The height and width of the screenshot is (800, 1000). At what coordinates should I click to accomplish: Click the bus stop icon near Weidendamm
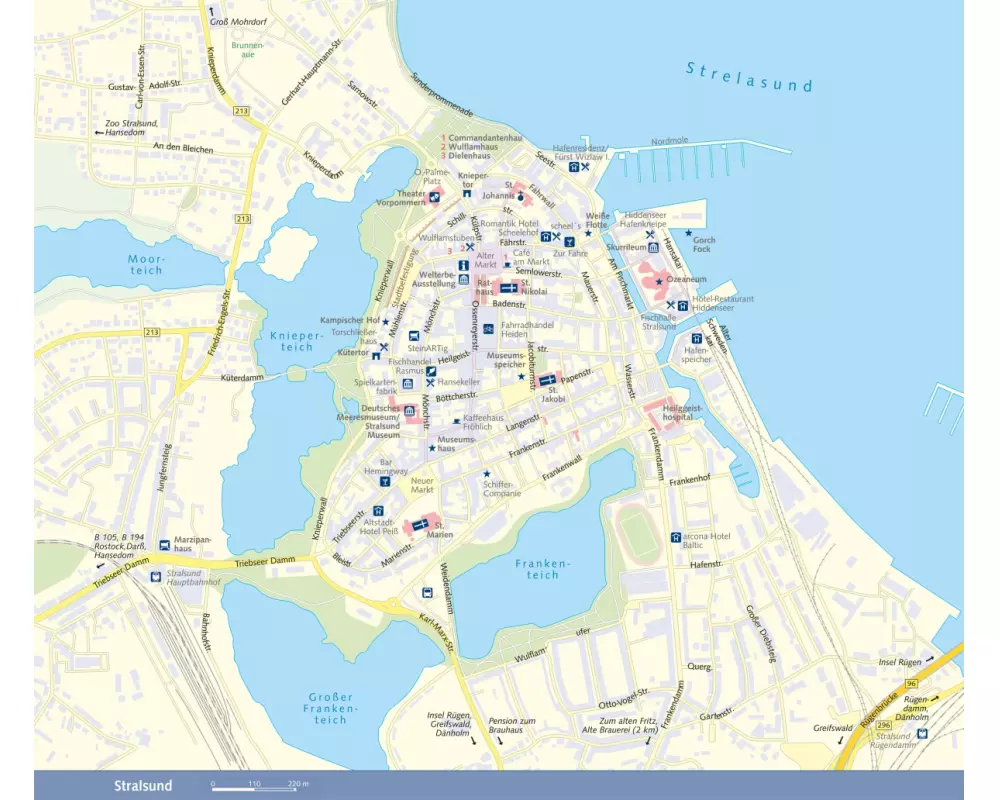(426, 592)
